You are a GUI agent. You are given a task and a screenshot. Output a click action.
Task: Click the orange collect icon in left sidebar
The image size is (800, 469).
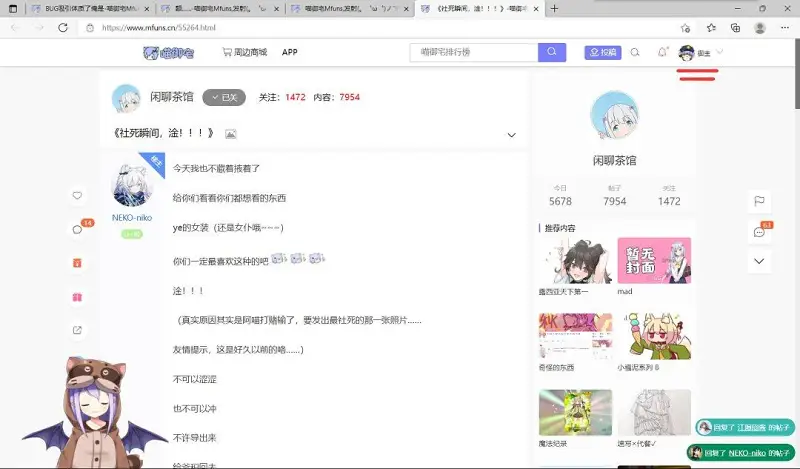pos(77,263)
